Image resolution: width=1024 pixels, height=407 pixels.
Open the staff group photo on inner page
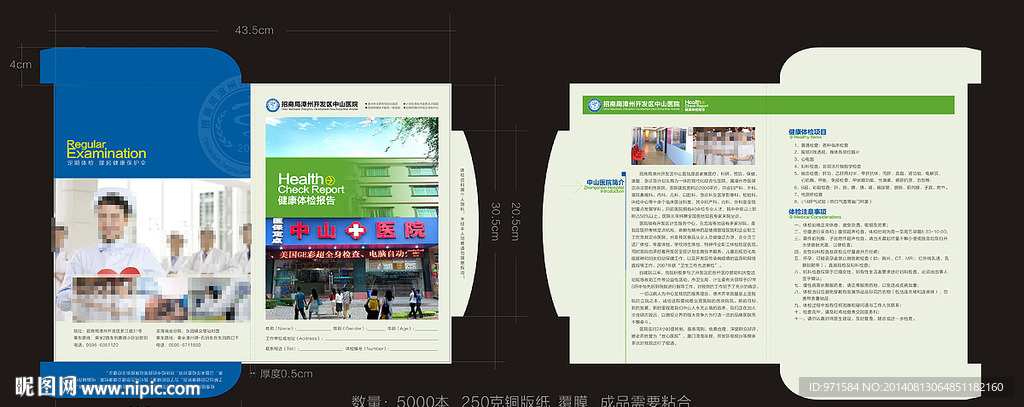pos(724,146)
